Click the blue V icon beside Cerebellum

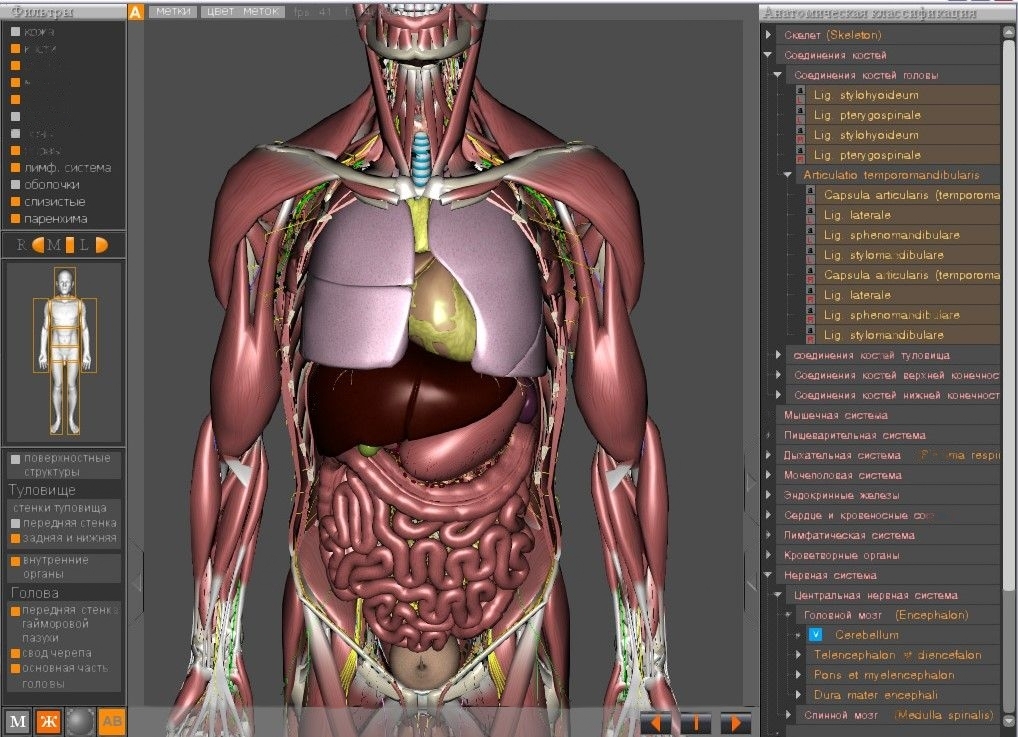click(815, 635)
